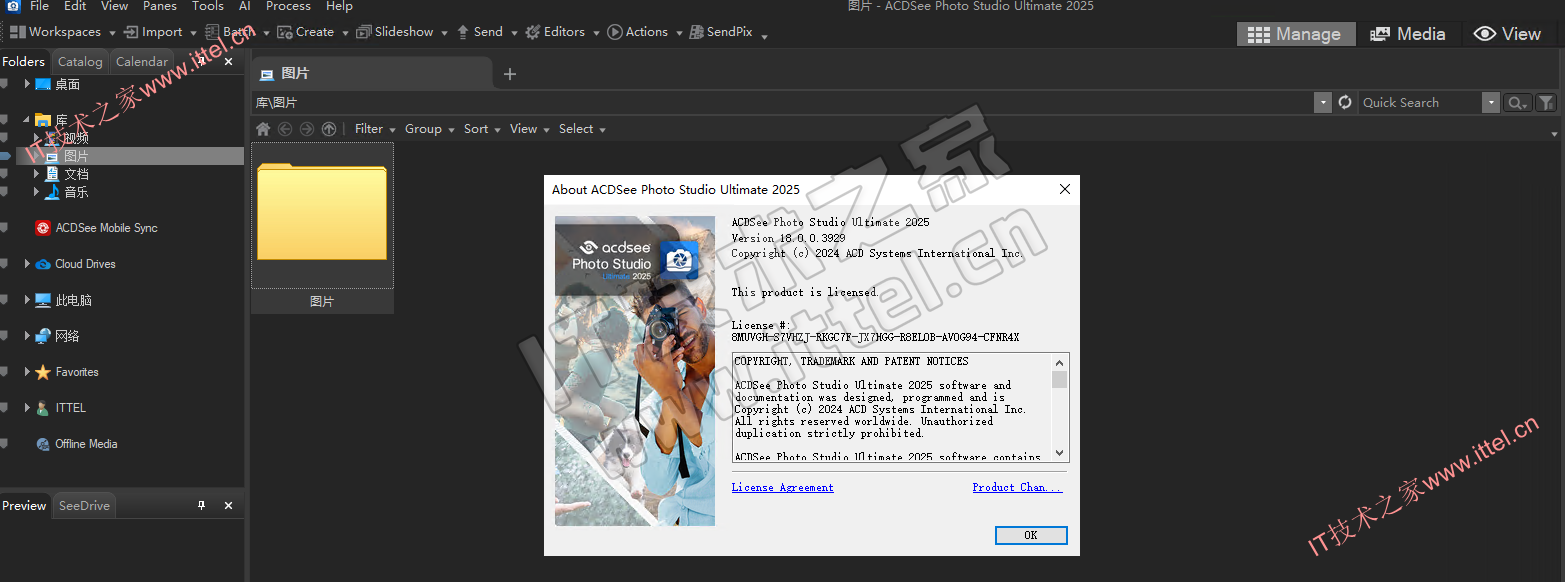Expand the Cloud Drives node
Screen dimensions: 1565x582
(27, 264)
